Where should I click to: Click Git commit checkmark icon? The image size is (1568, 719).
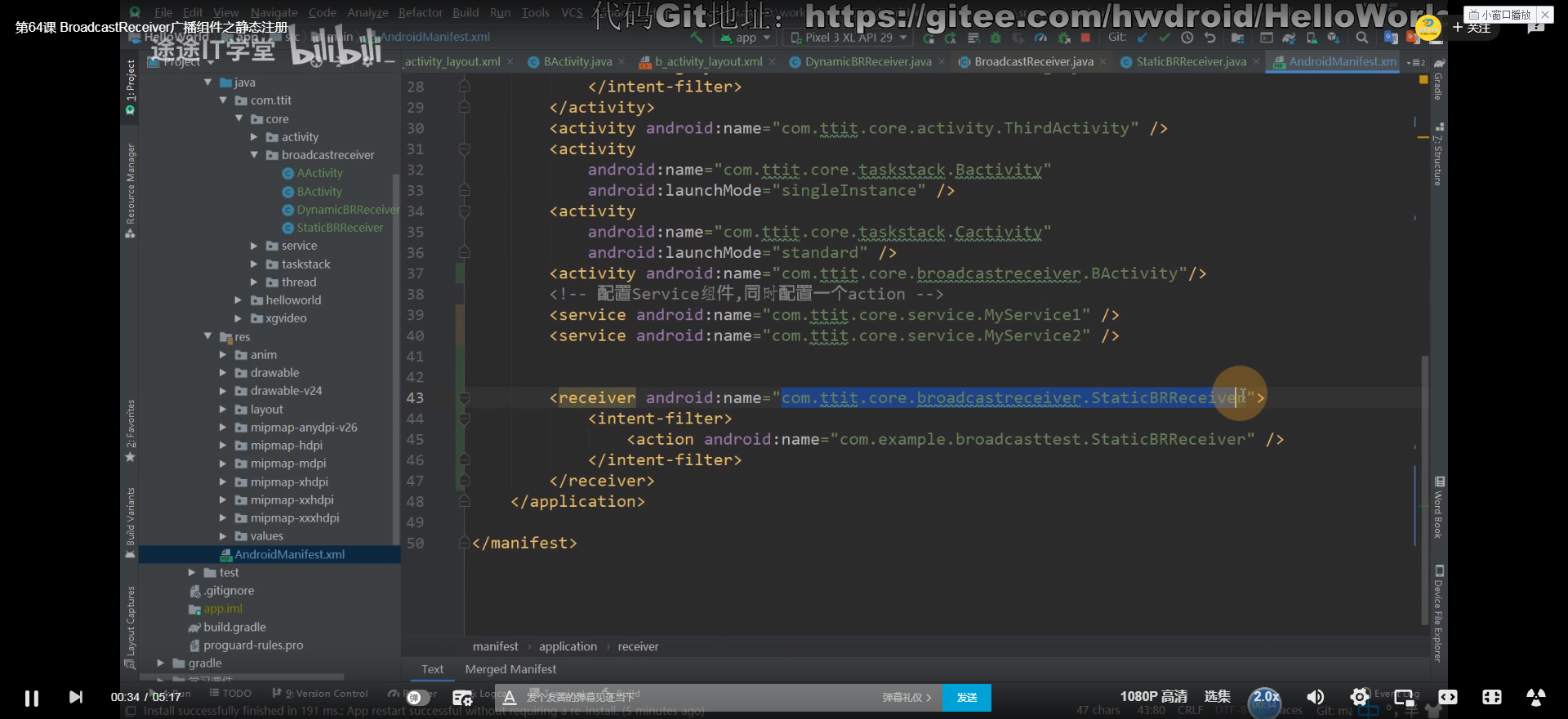pos(1165,38)
